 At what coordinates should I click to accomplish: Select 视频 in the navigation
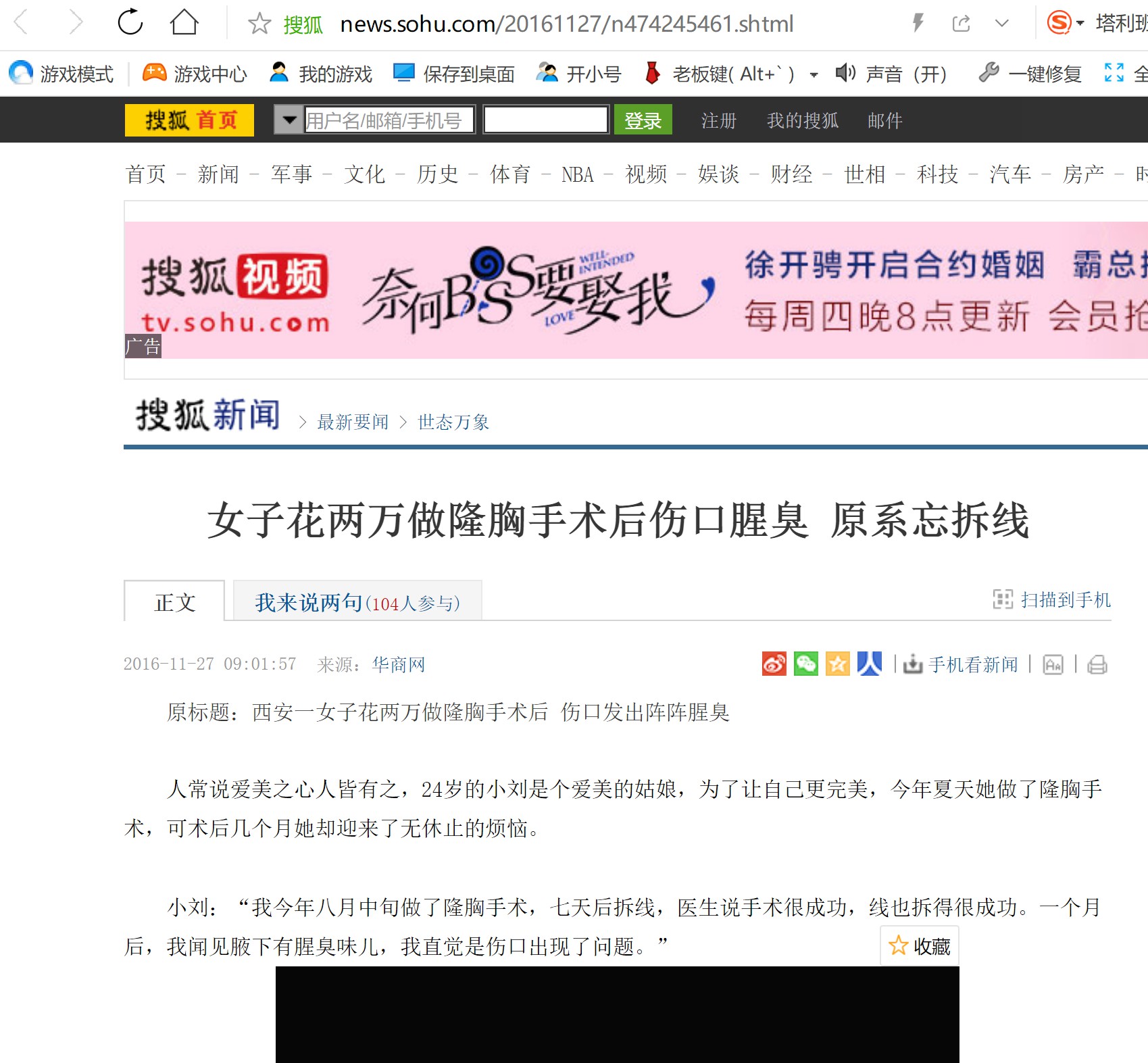pos(647,174)
